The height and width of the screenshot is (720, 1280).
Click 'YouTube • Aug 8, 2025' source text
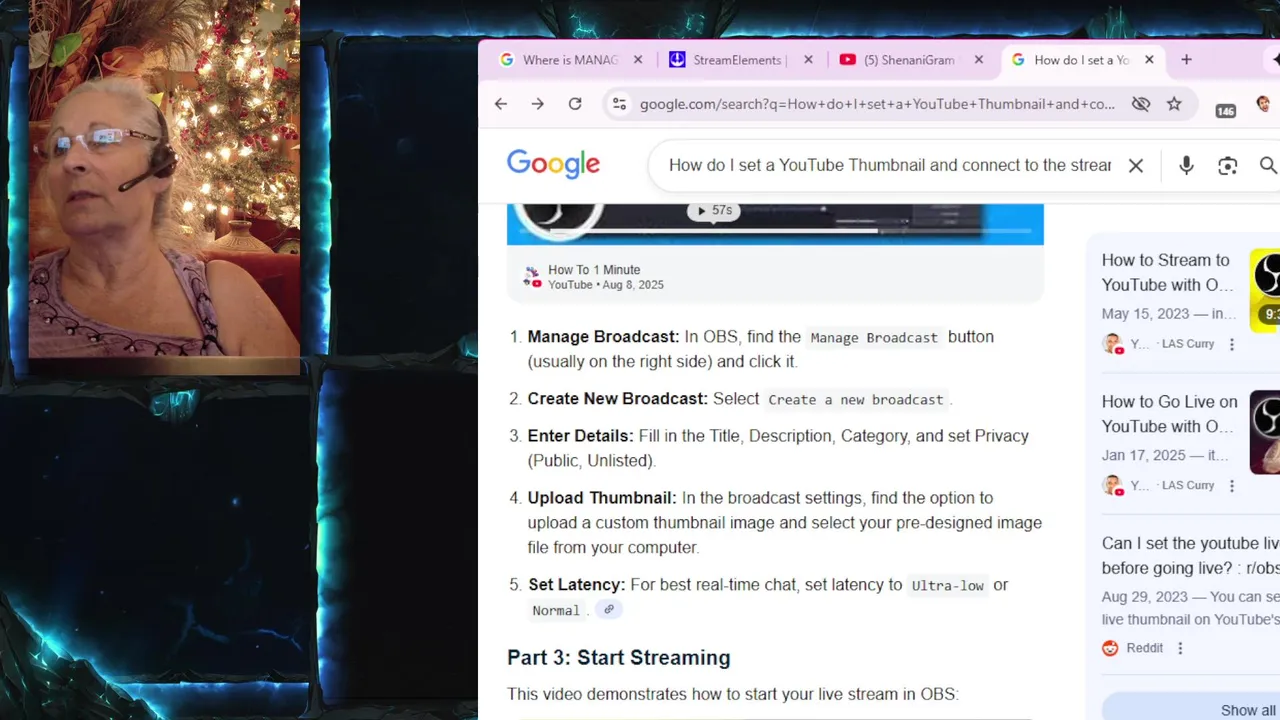pos(605,285)
